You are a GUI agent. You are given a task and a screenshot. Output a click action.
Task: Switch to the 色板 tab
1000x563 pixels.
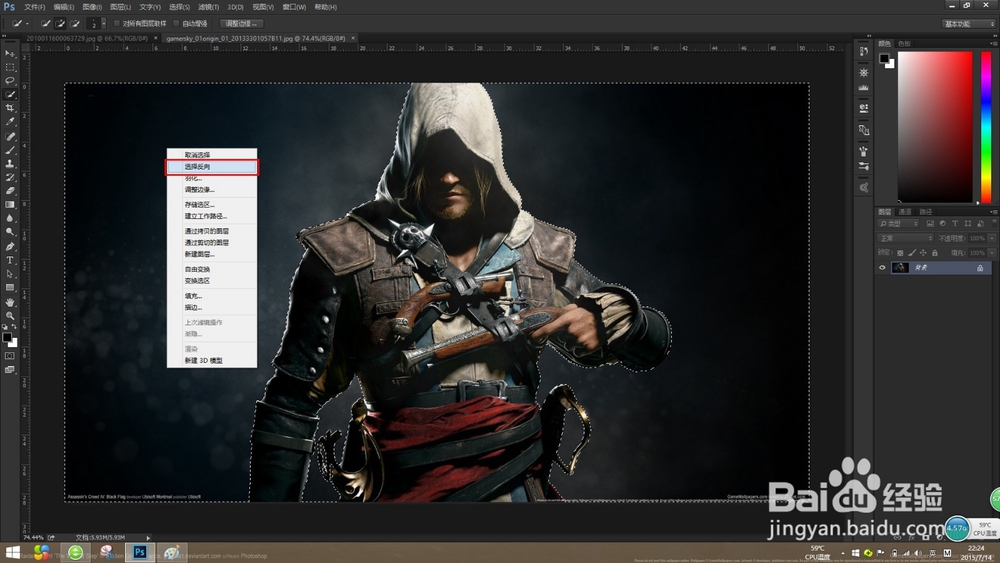click(x=904, y=43)
